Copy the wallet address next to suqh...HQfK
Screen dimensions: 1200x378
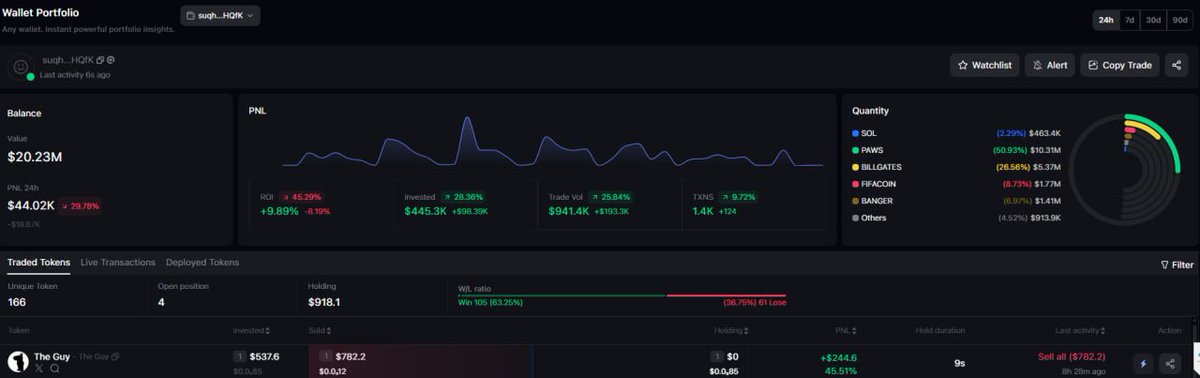(x=101, y=61)
